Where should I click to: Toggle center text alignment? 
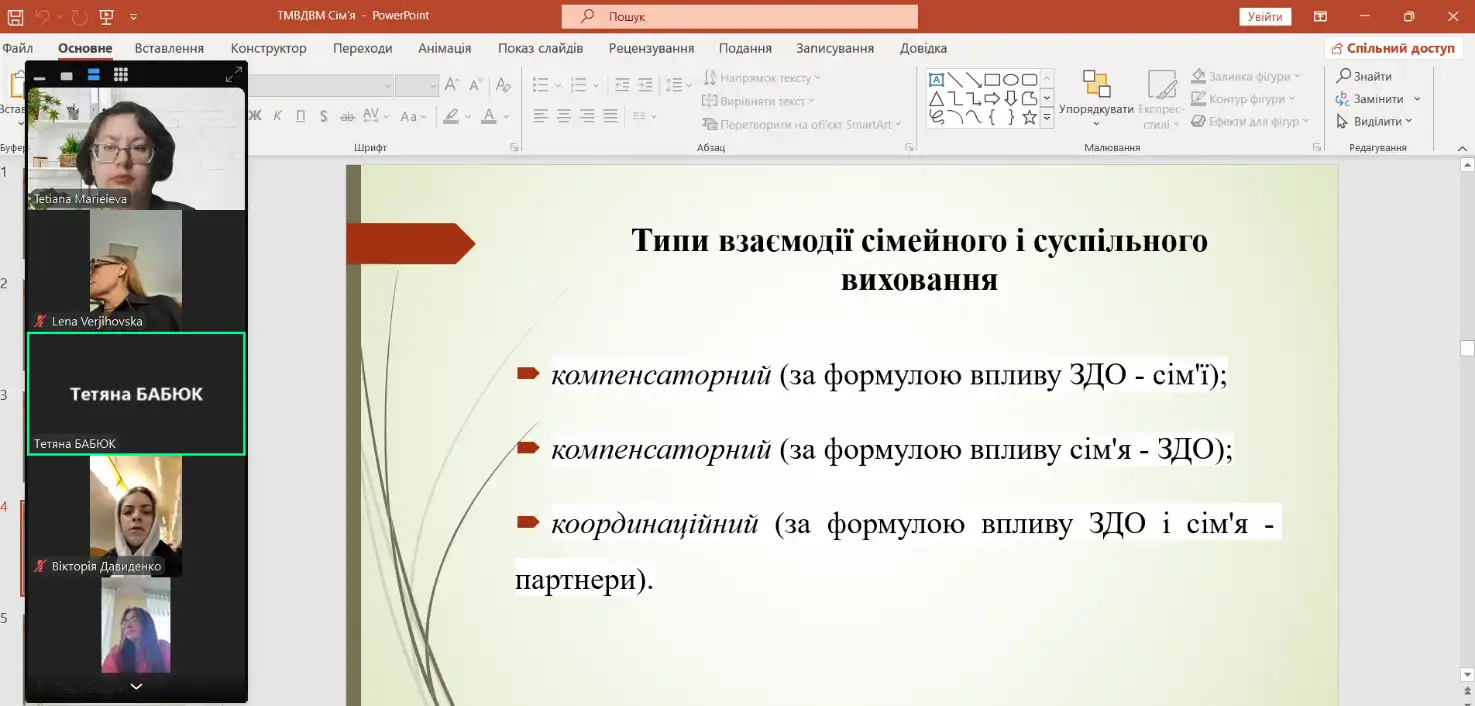click(564, 116)
